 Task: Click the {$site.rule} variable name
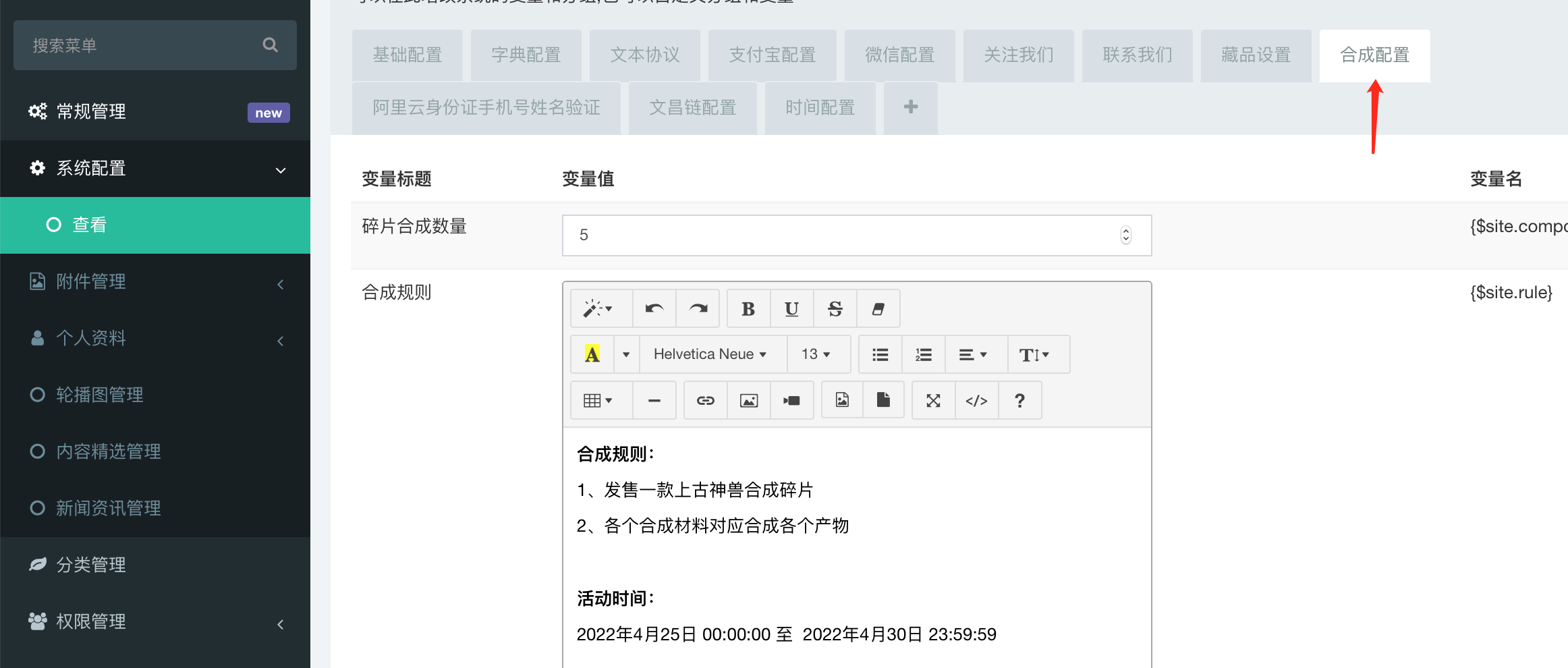(x=1511, y=293)
